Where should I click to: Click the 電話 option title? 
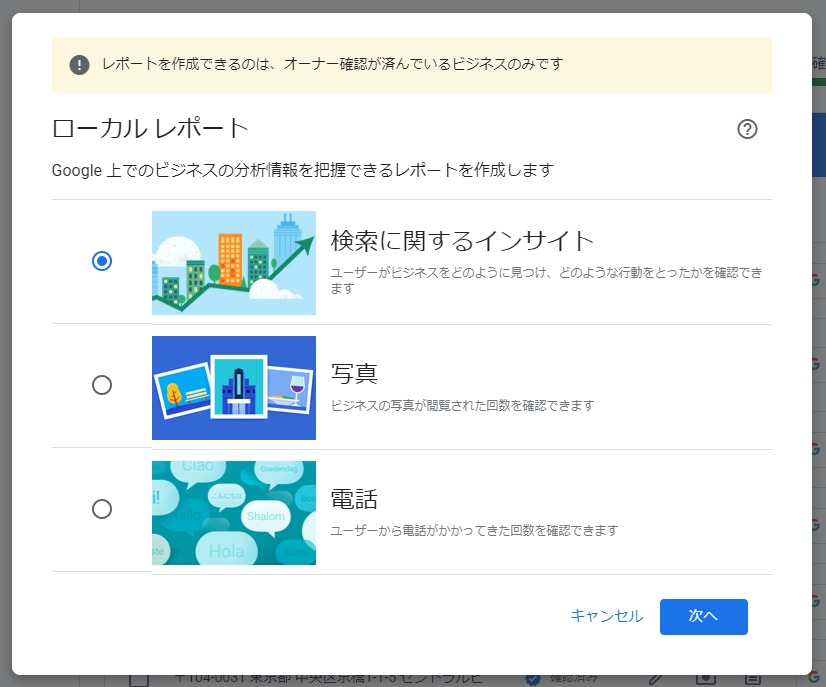click(x=354, y=498)
